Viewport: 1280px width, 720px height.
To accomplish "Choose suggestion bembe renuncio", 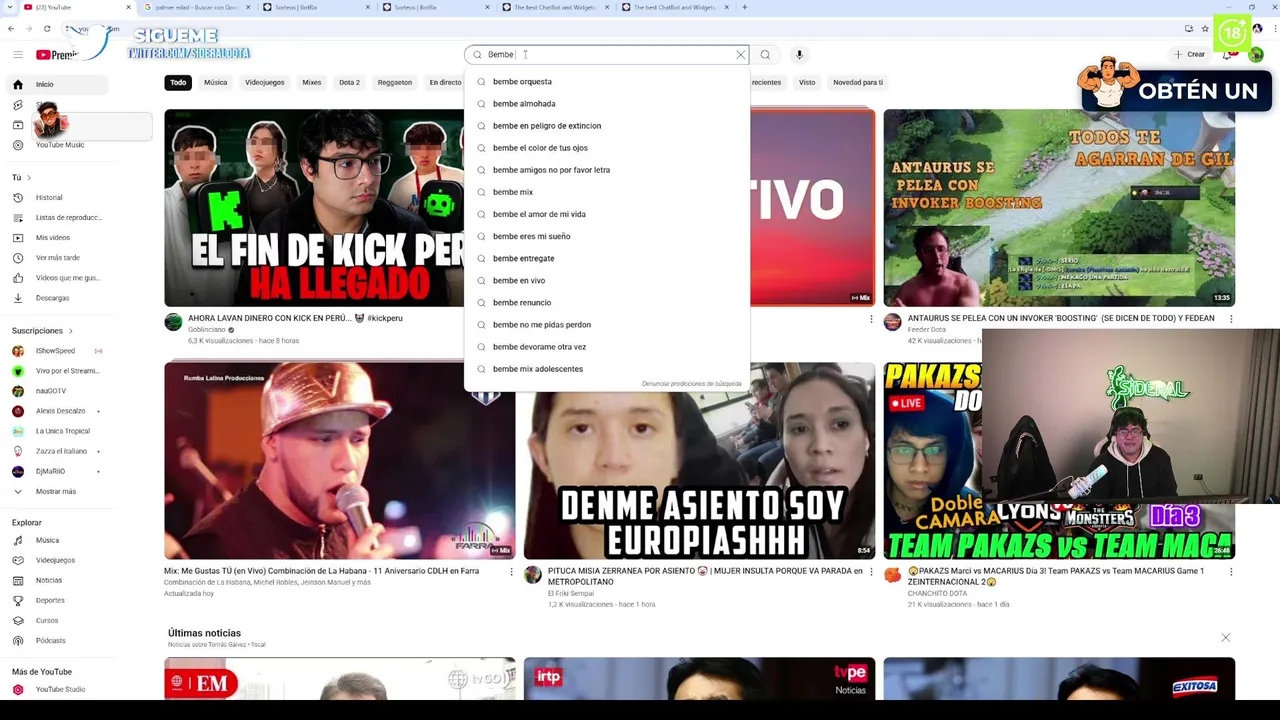I will [x=607, y=302].
